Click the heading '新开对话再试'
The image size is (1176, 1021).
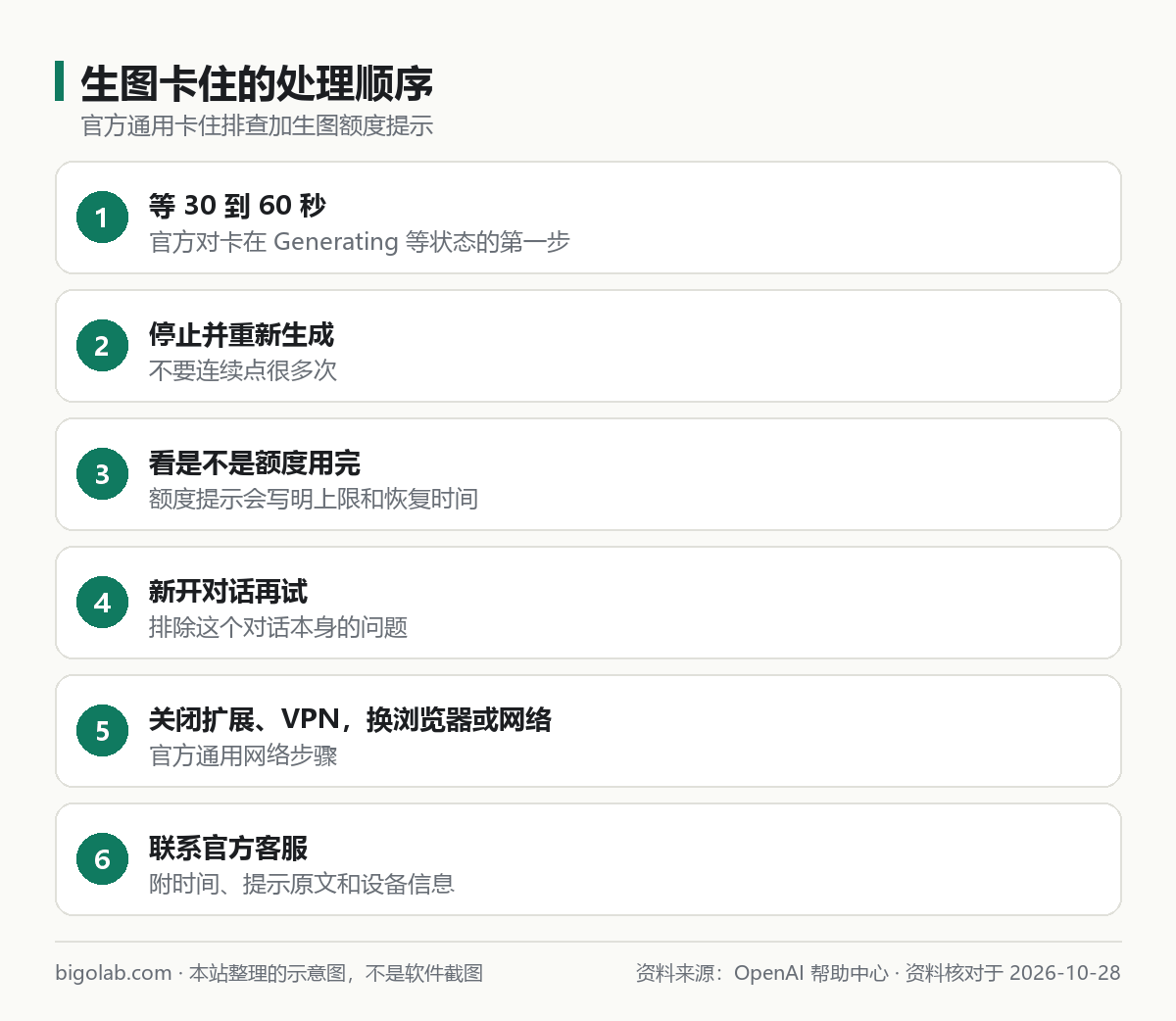point(228,592)
